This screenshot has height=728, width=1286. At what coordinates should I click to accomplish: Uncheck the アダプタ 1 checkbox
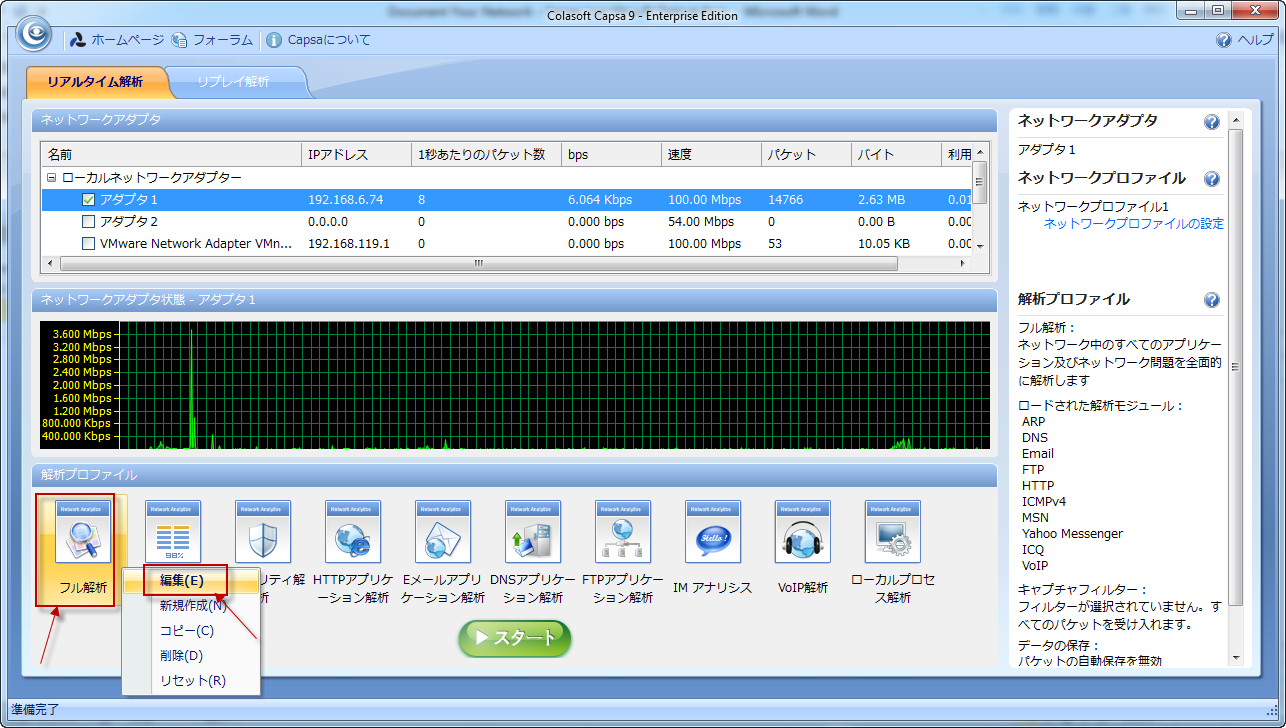(x=88, y=200)
